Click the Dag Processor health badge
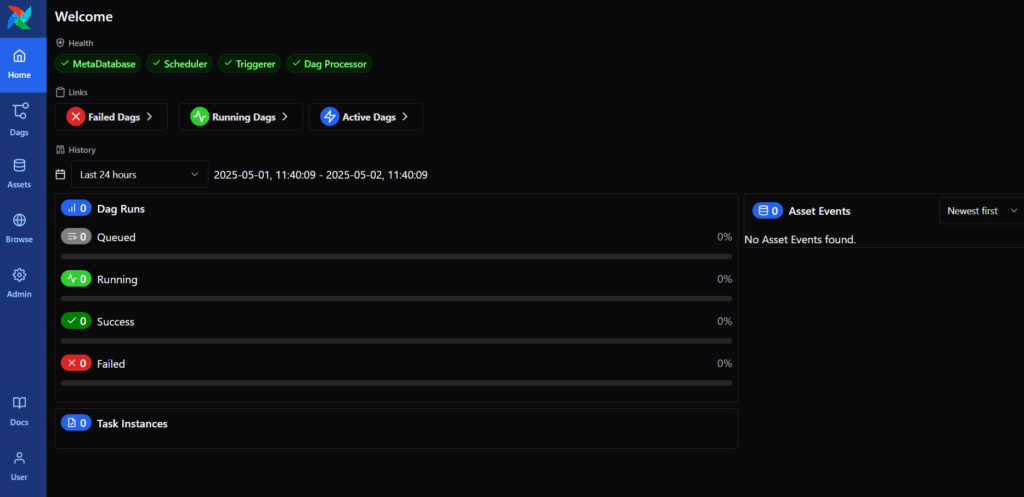 click(328, 64)
